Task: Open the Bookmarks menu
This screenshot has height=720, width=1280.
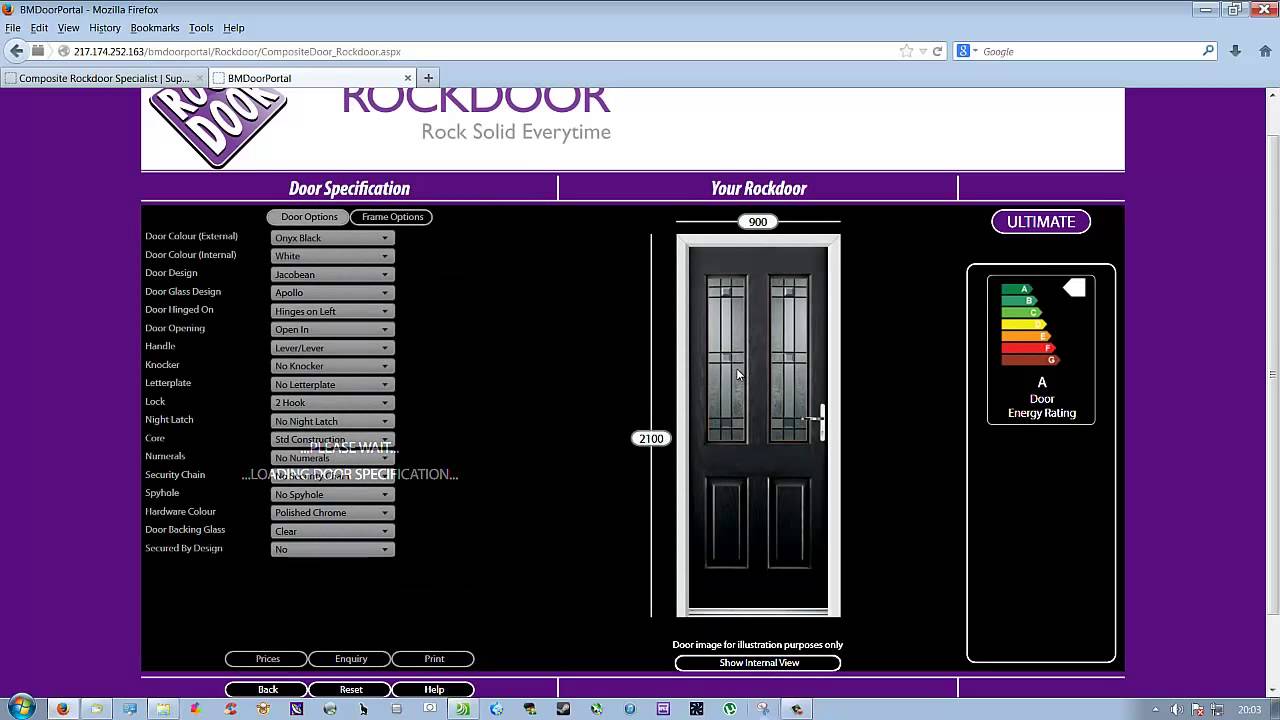Action: coord(155,28)
